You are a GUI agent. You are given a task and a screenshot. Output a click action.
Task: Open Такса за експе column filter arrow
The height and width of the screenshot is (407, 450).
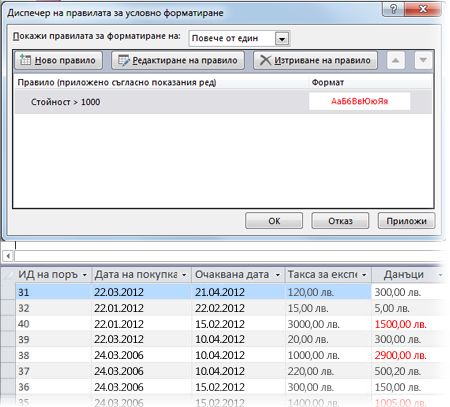pos(364,275)
